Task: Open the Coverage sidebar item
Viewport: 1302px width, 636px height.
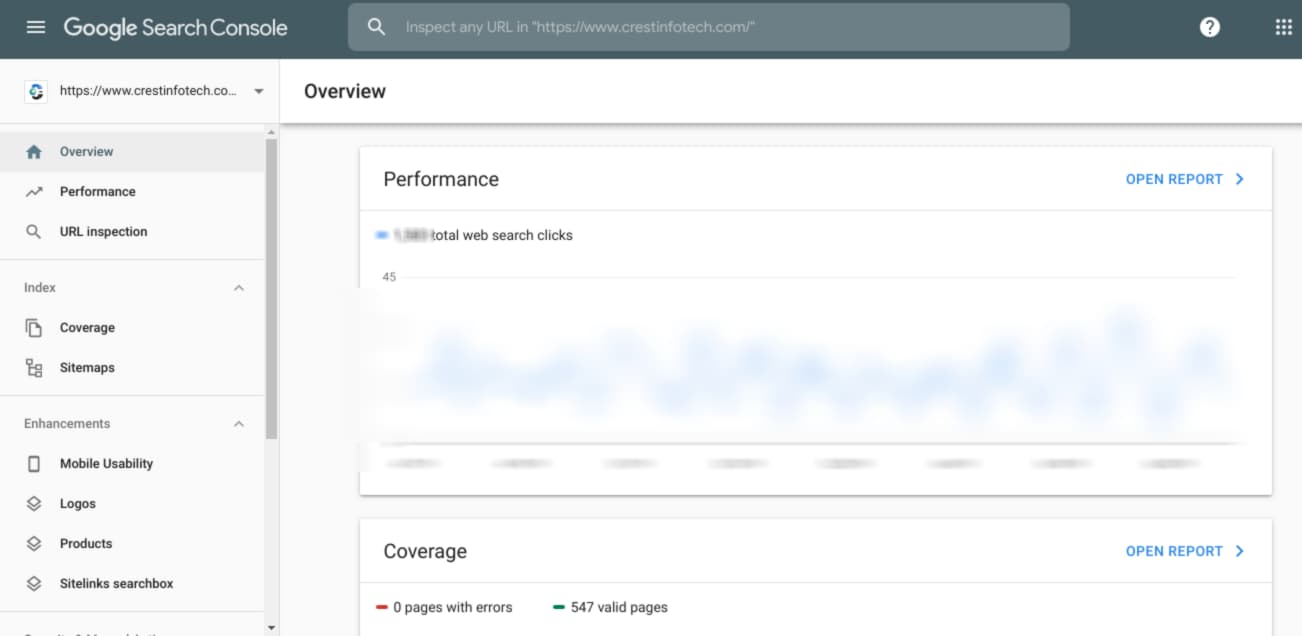Action: [132, 328]
